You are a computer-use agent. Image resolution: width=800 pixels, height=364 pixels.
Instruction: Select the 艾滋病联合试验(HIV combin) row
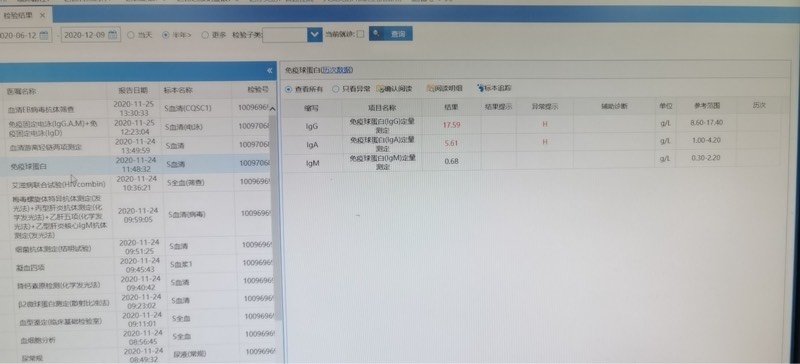(138, 182)
